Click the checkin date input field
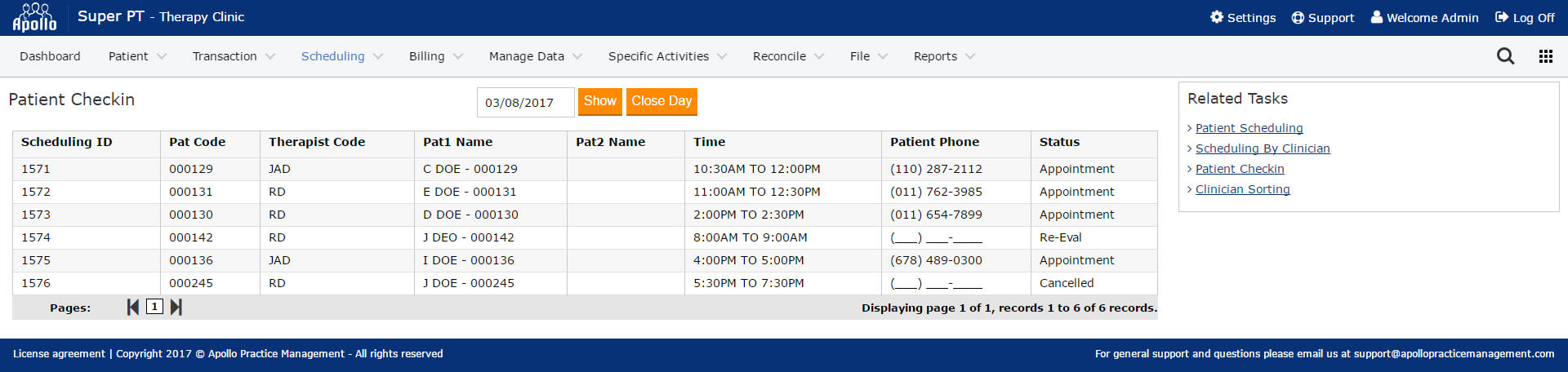Viewport: 1568px width, 372px height. (x=524, y=103)
